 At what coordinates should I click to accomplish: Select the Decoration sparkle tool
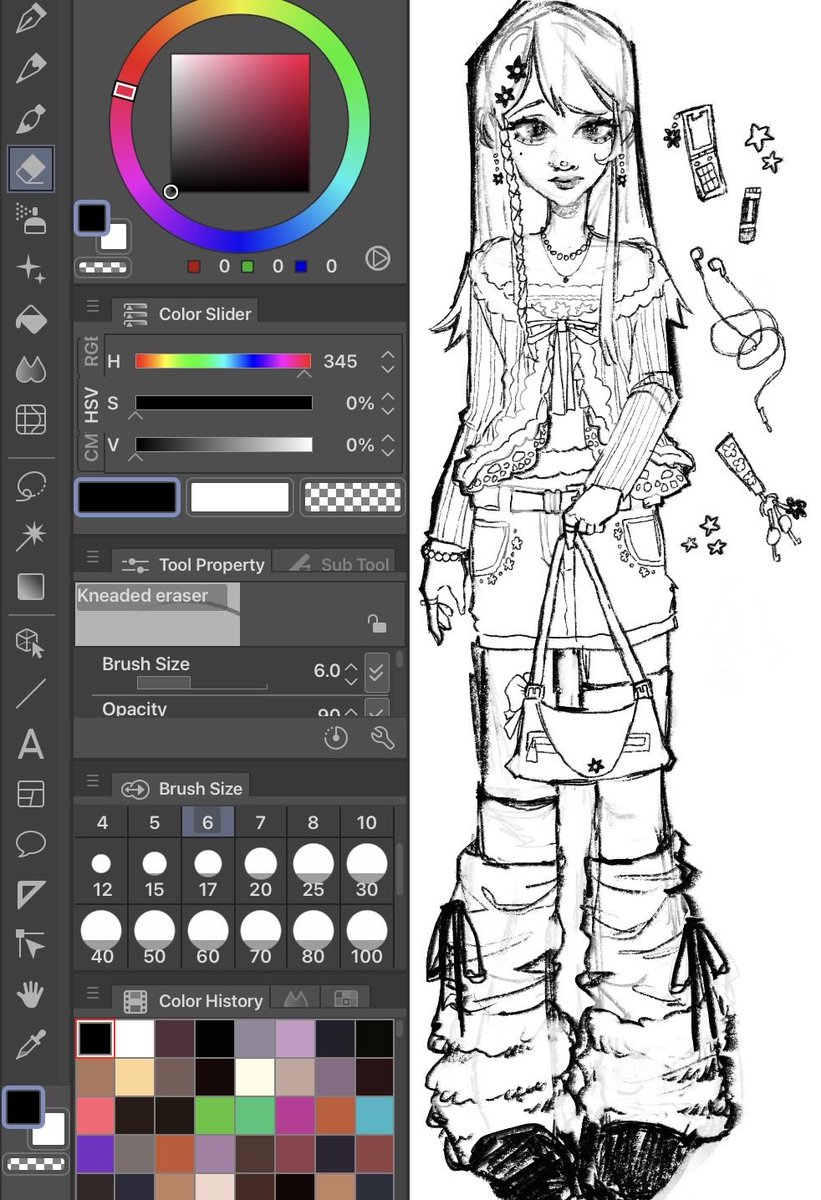coord(31,269)
